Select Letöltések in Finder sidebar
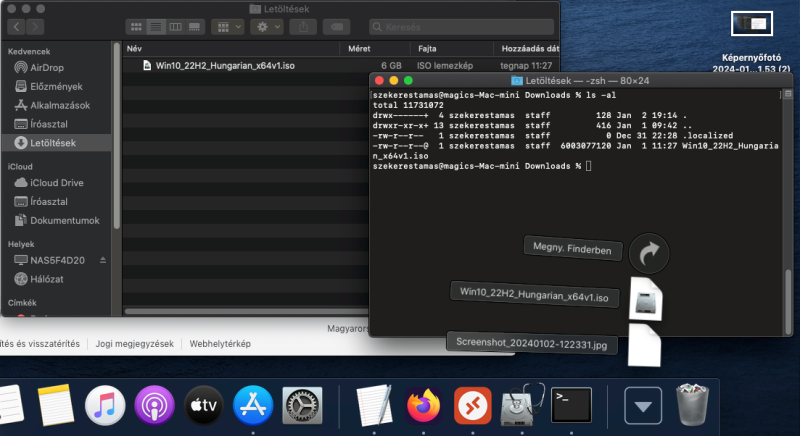 tap(56, 143)
